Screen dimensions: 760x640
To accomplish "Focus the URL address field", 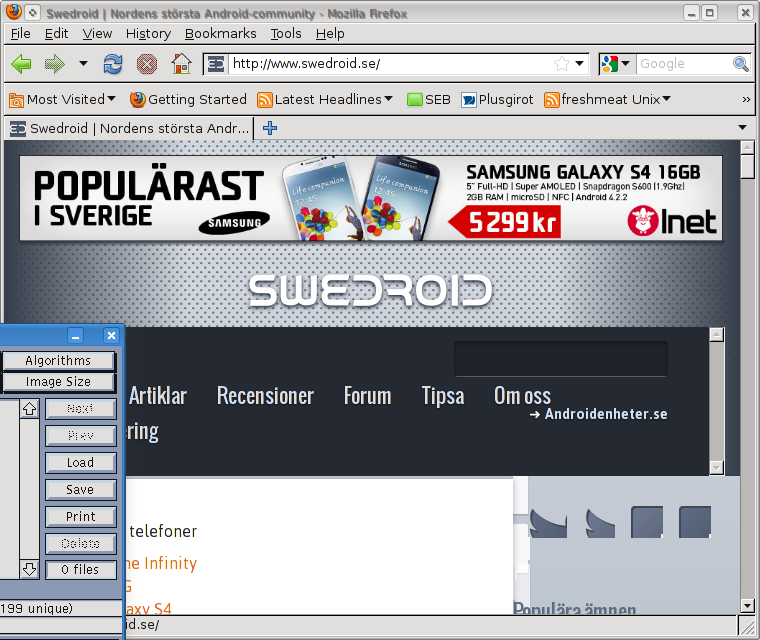I will [390, 64].
